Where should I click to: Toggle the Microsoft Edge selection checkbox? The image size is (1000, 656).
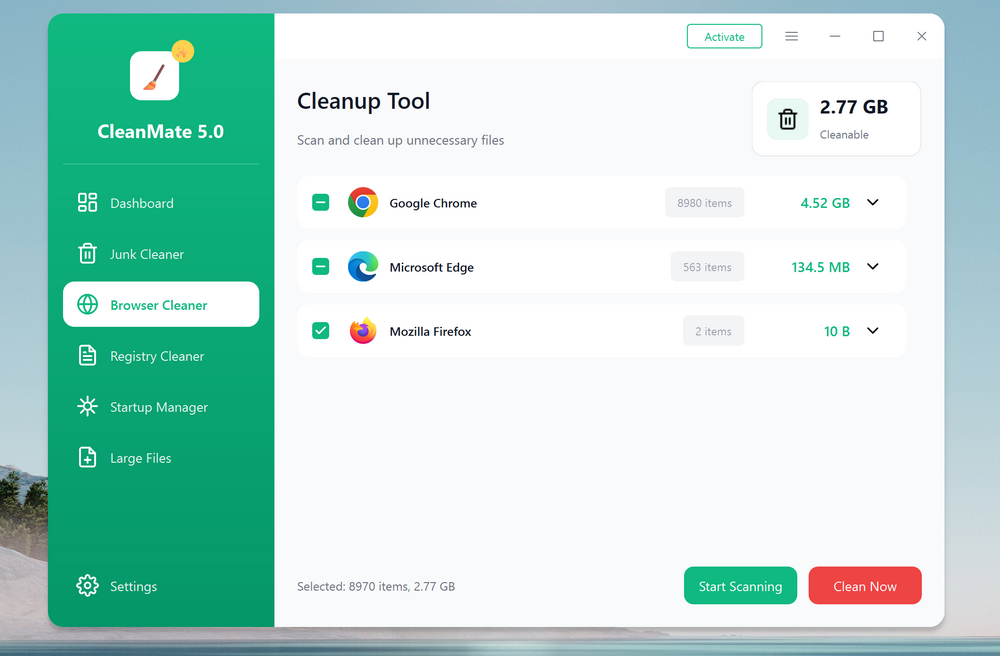point(320,266)
